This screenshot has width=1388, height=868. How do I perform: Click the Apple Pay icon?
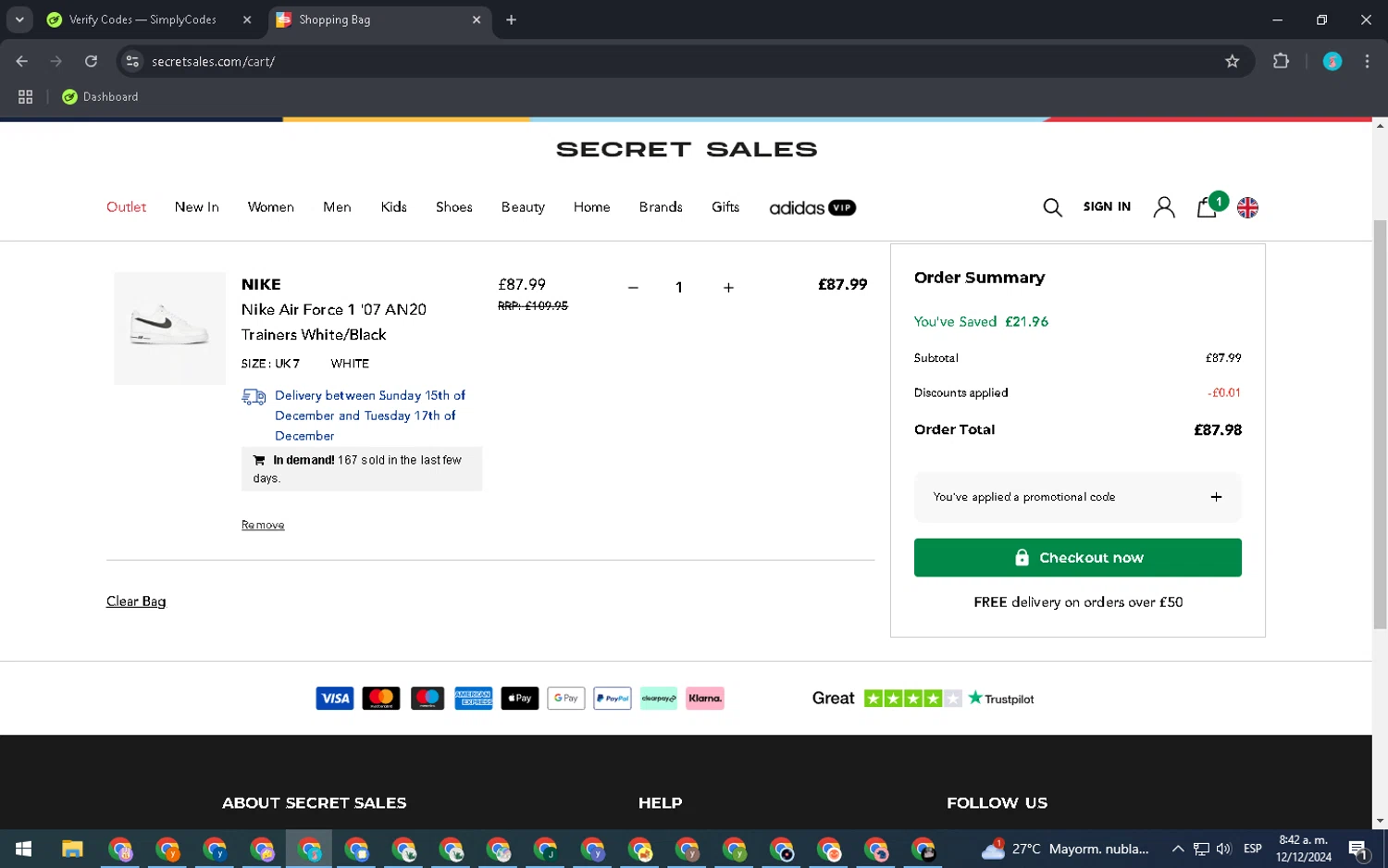(x=520, y=699)
